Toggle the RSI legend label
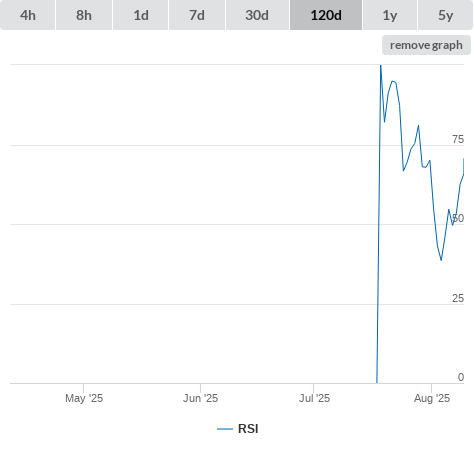Viewport: 474px width, 455px height. pos(248,429)
